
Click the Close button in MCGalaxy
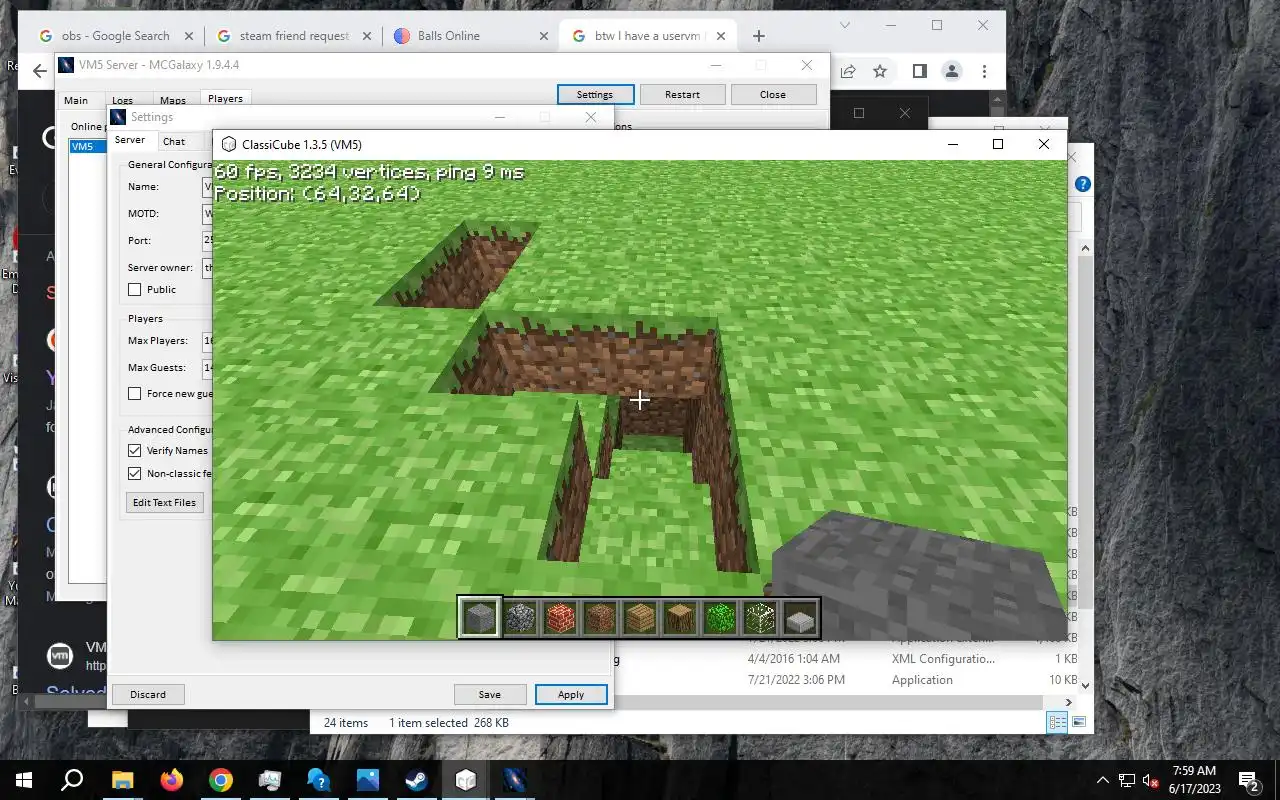(x=773, y=94)
